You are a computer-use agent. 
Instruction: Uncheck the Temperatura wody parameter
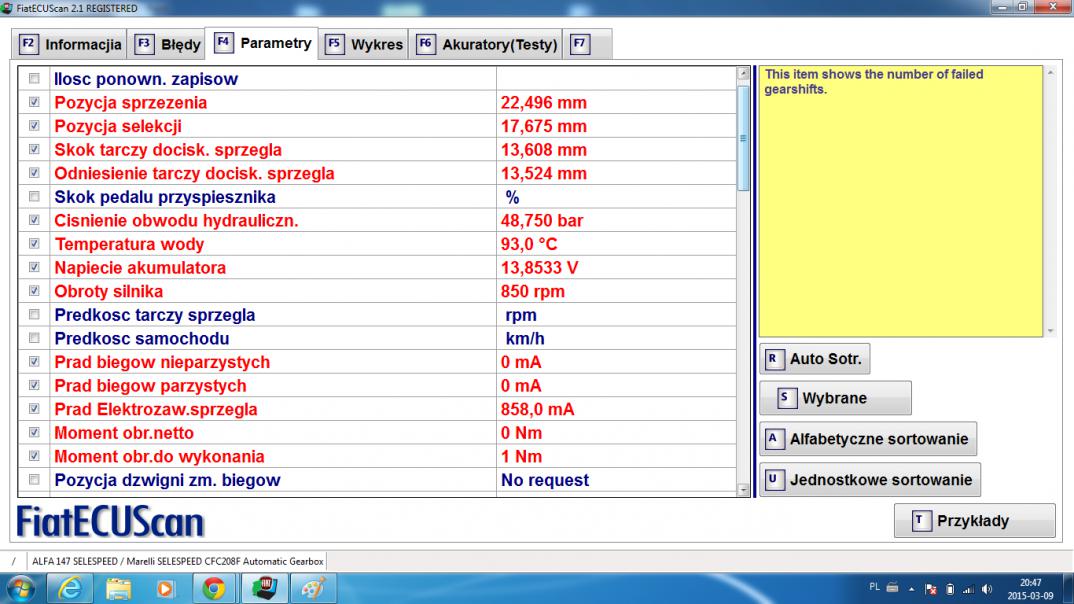pyautogui.click(x=36, y=244)
